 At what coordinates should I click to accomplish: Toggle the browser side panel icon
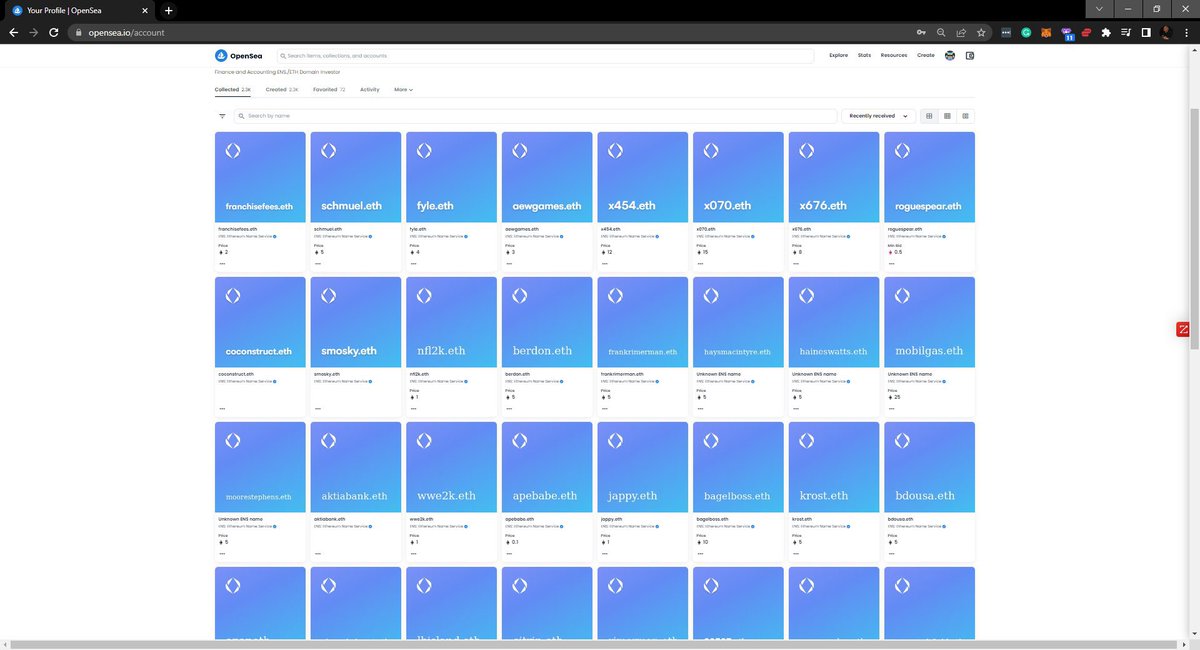click(1146, 32)
